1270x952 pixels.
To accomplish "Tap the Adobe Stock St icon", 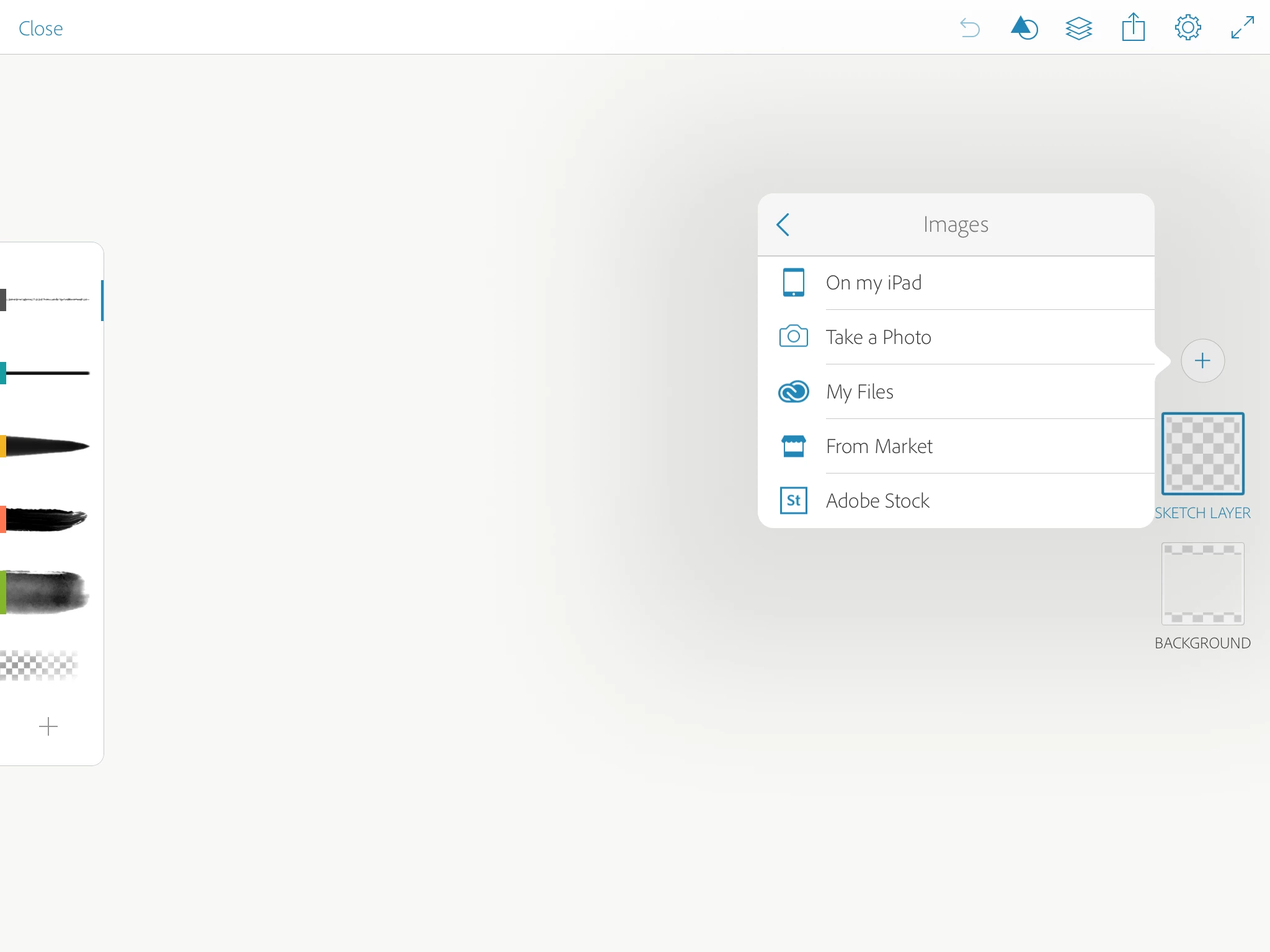I will [x=794, y=501].
